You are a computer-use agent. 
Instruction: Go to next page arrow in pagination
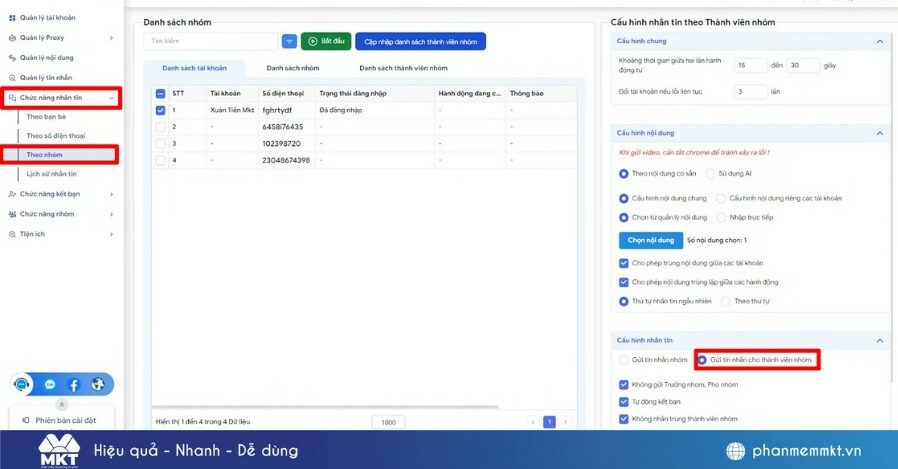coord(565,422)
